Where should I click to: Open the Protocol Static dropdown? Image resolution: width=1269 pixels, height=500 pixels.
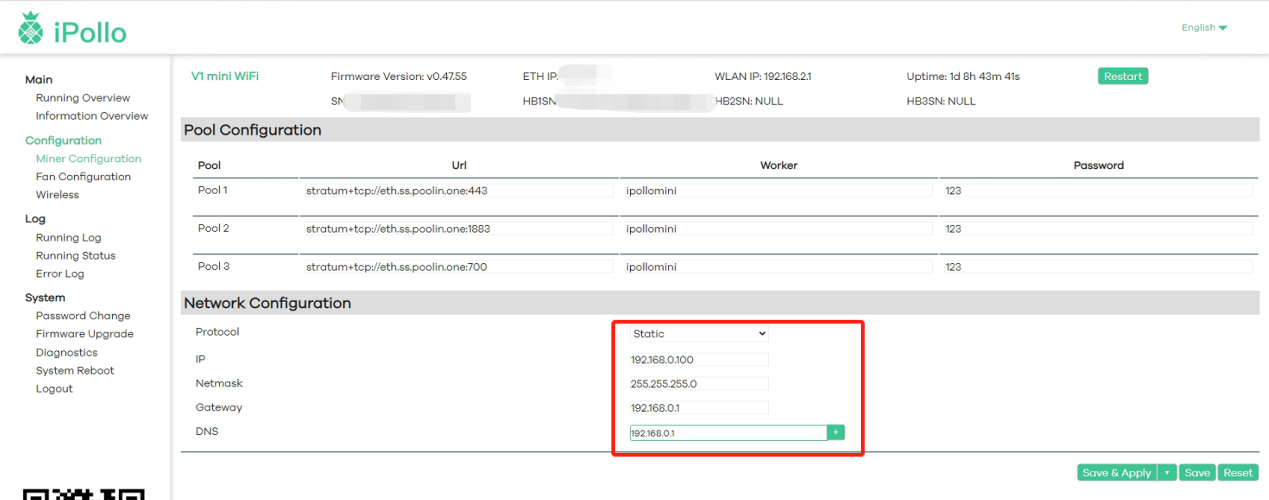click(x=699, y=334)
